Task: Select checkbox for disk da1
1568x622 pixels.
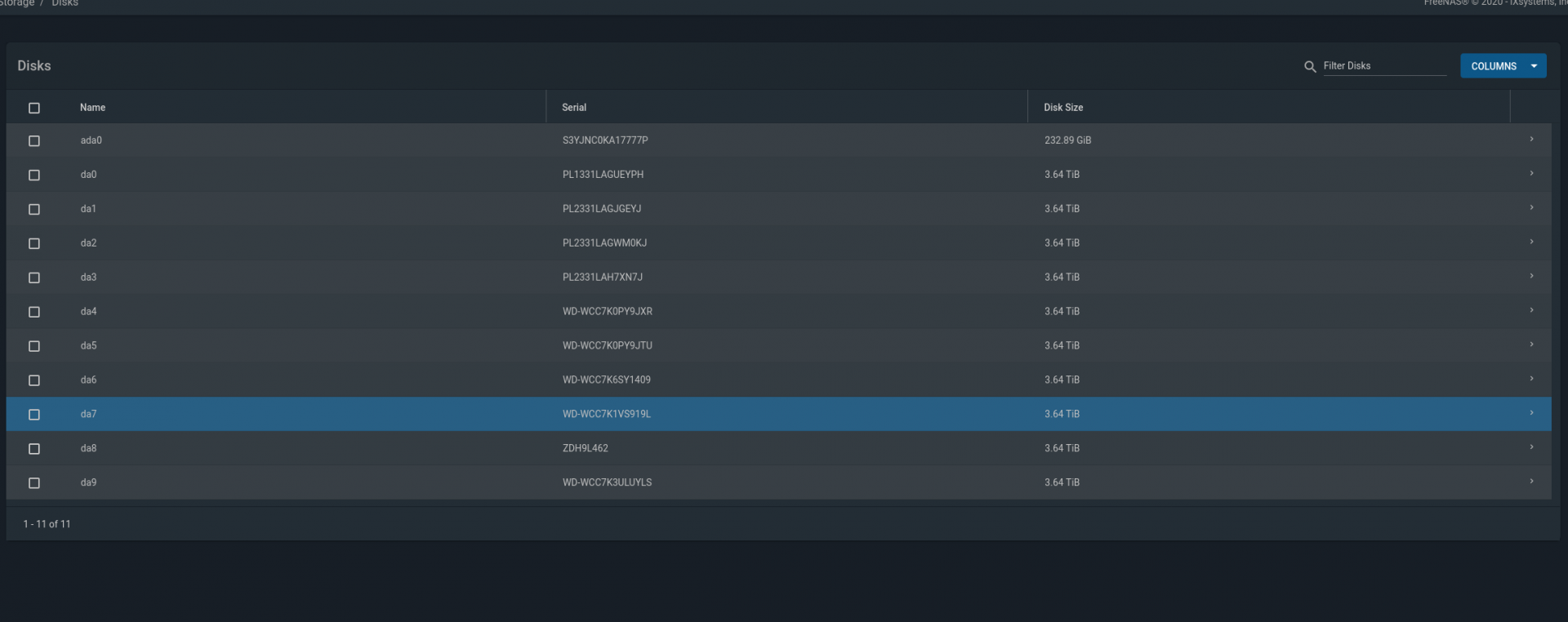Action: pyautogui.click(x=34, y=210)
